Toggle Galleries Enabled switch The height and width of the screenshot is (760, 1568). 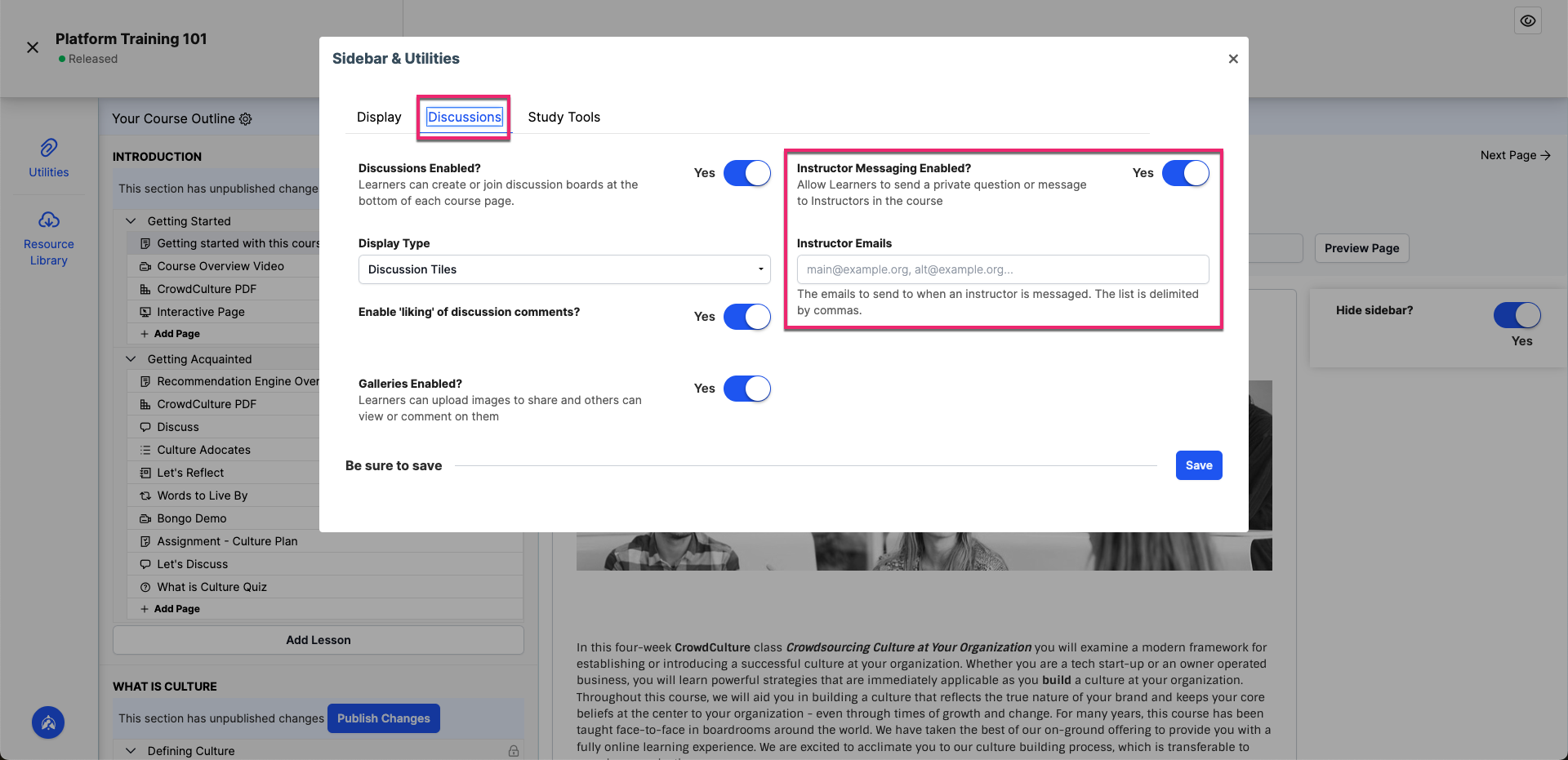(x=747, y=389)
